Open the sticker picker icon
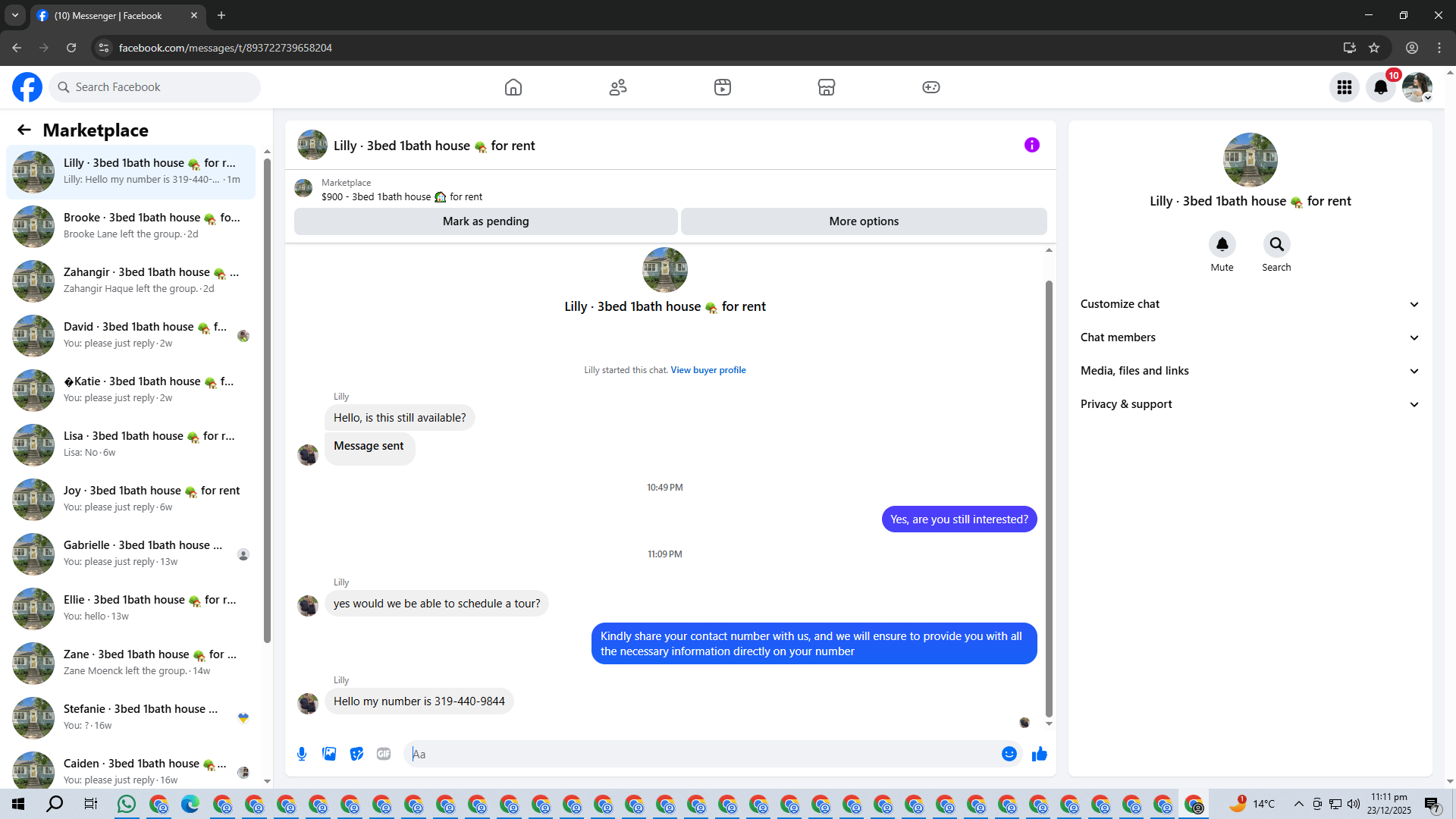The image size is (1456, 819). click(x=356, y=754)
